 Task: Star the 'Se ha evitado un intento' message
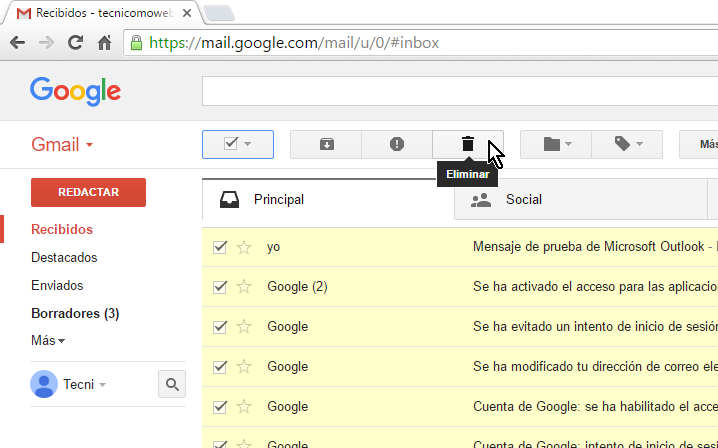pos(244,327)
